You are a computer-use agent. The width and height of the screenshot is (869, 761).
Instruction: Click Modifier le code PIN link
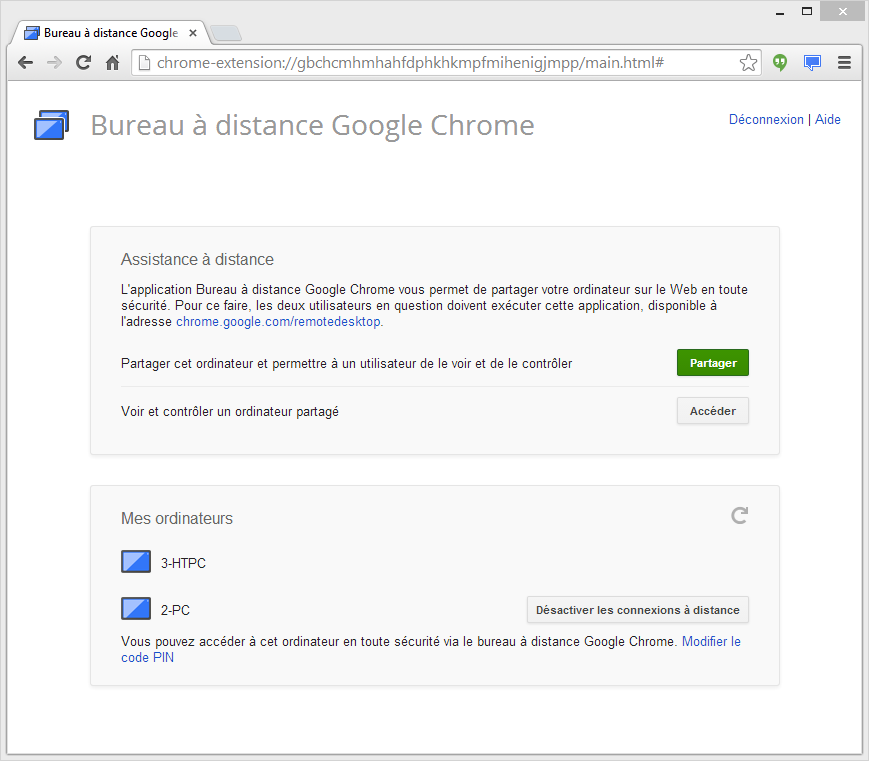[x=711, y=642]
